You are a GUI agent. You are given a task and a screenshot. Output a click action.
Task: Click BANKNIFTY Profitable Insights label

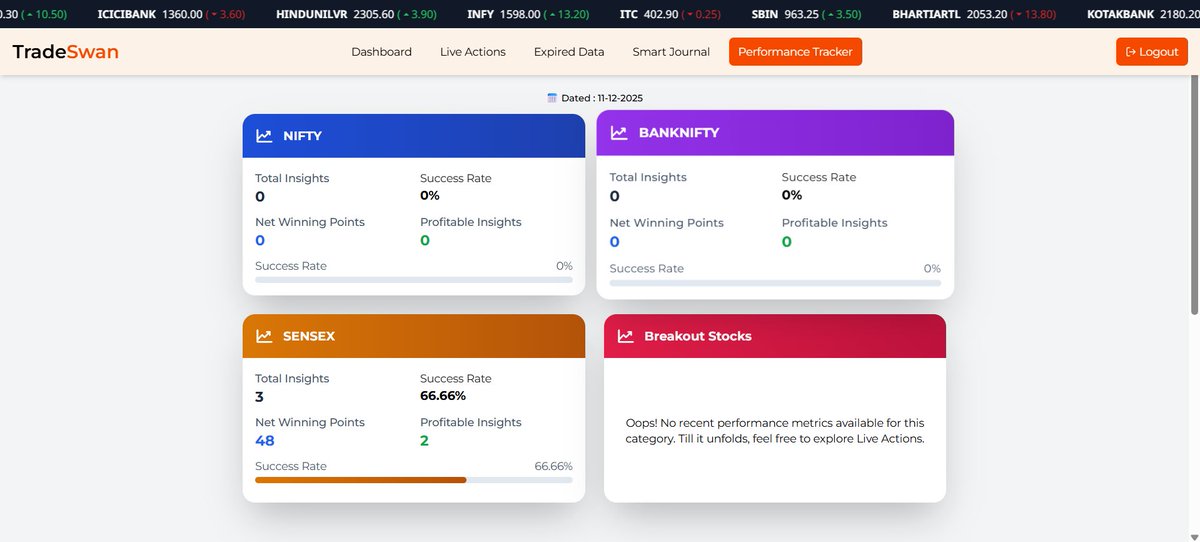tap(835, 223)
